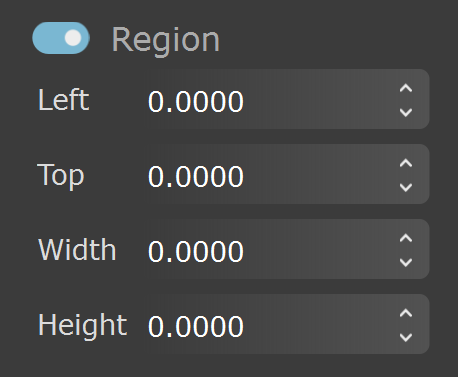Click the Width field label
This screenshot has height=377, width=458.
tap(77, 249)
